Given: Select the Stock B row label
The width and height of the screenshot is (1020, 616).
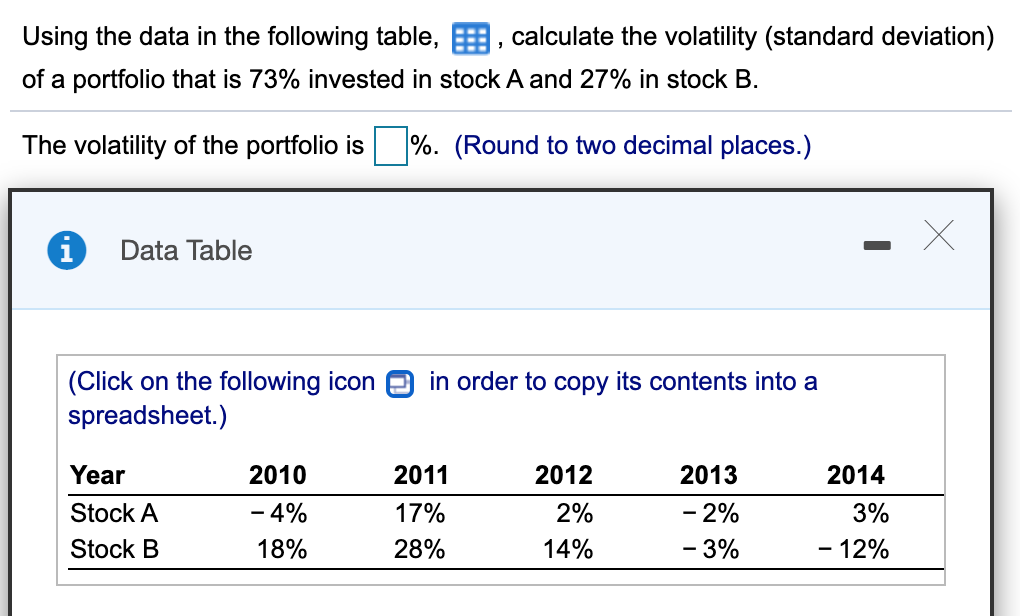Looking at the screenshot, I should 114,549.
